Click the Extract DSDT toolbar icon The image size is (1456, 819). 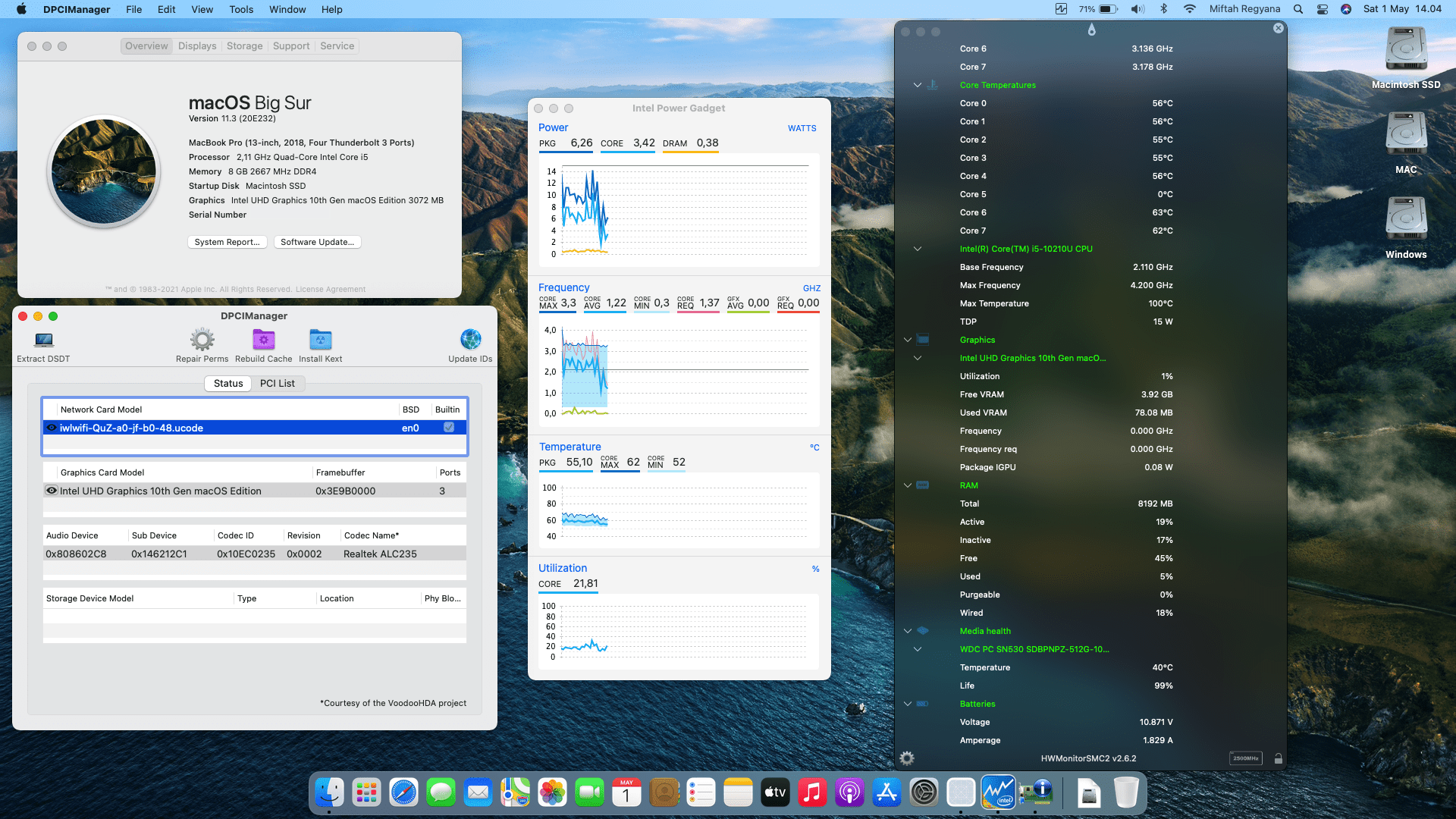point(44,340)
